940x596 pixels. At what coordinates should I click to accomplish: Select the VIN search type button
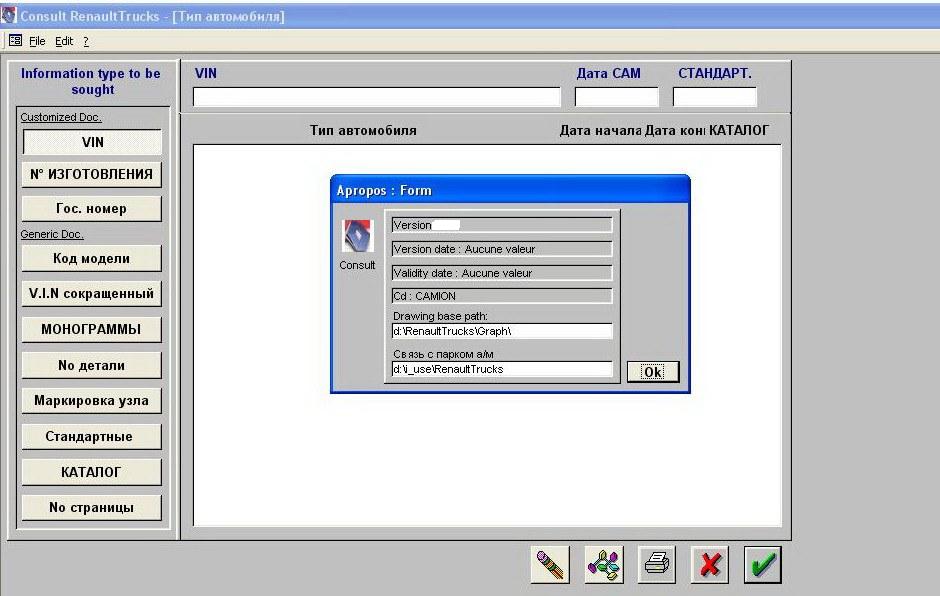pos(92,142)
